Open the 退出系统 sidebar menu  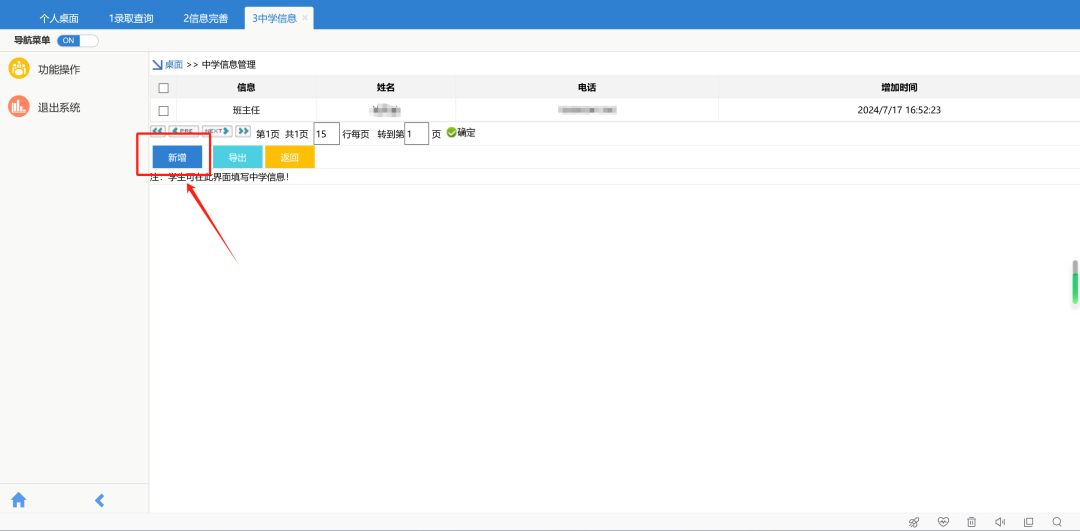tap(58, 107)
